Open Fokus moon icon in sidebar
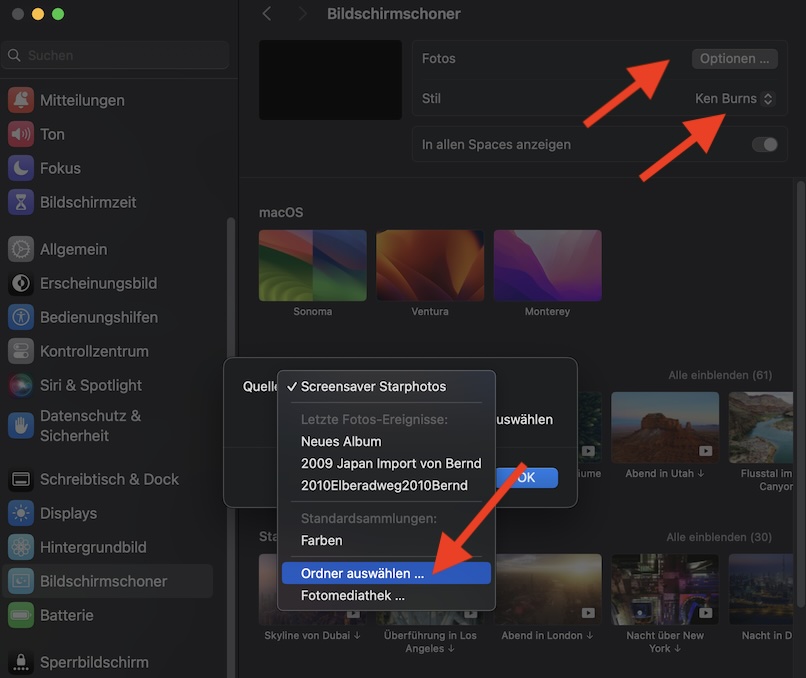 tap(21, 168)
